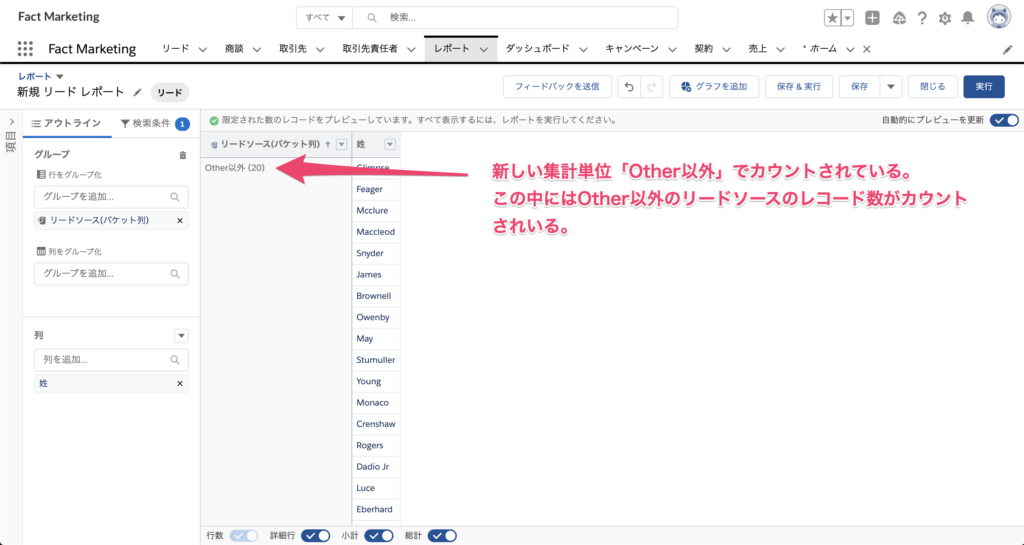1024x545 pixels.
Task: Toggle the 詳細行 switch
Action: [x=315, y=536]
